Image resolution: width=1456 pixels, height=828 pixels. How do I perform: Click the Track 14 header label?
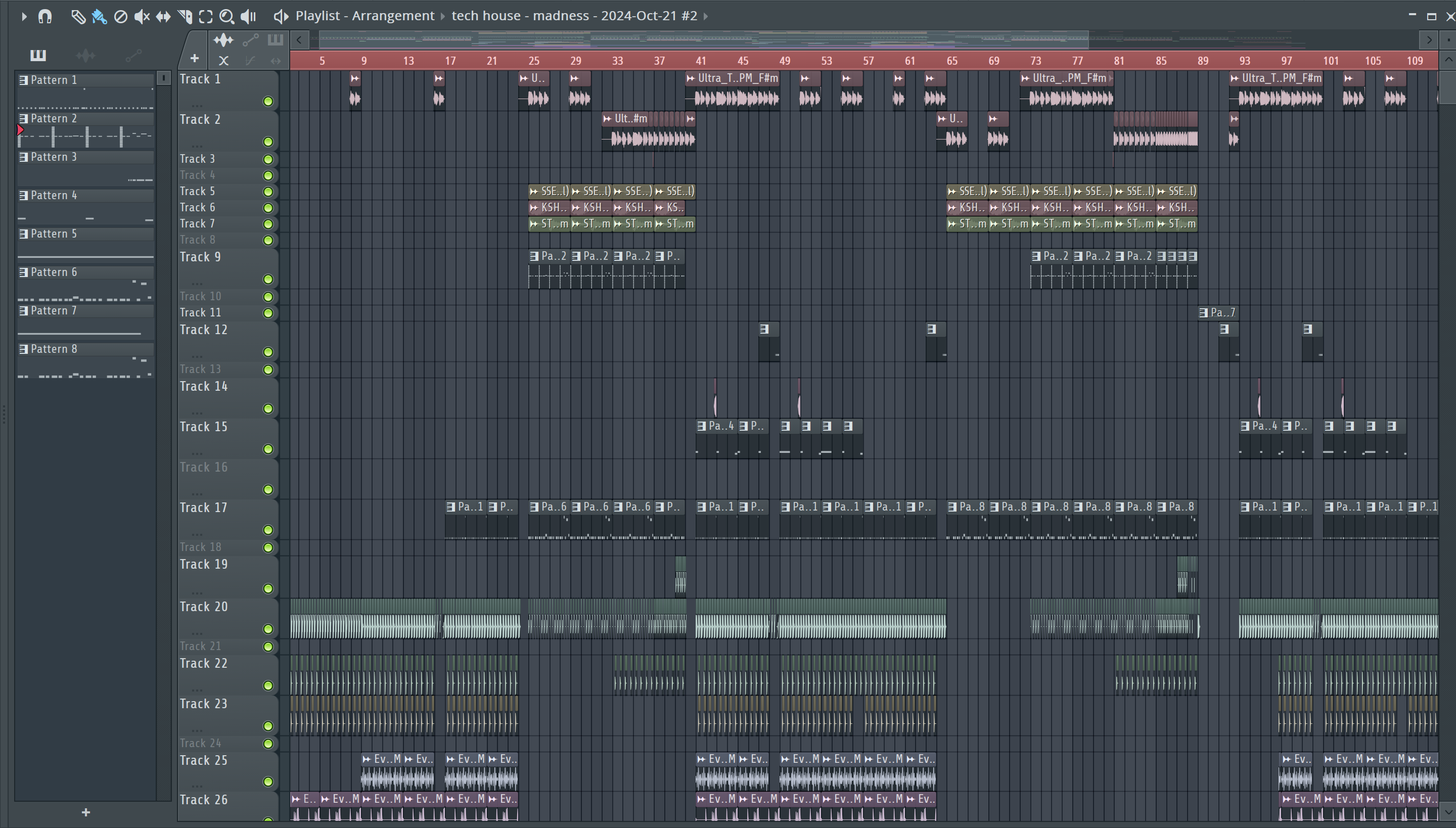click(204, 387)
